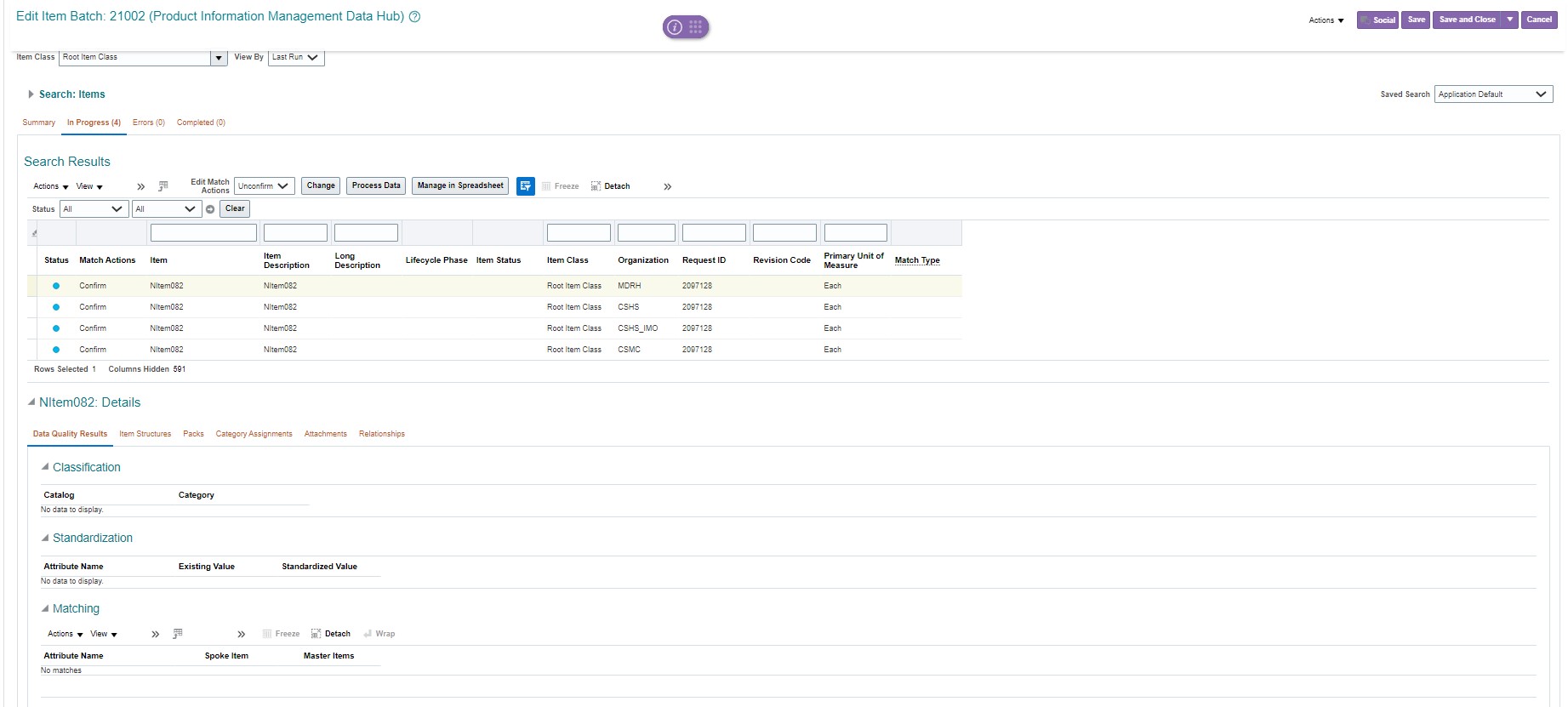This screenshot has width=1568, height=707.
Task: Toggle the blue Query By Example filter icon
Action: (526, 185)
